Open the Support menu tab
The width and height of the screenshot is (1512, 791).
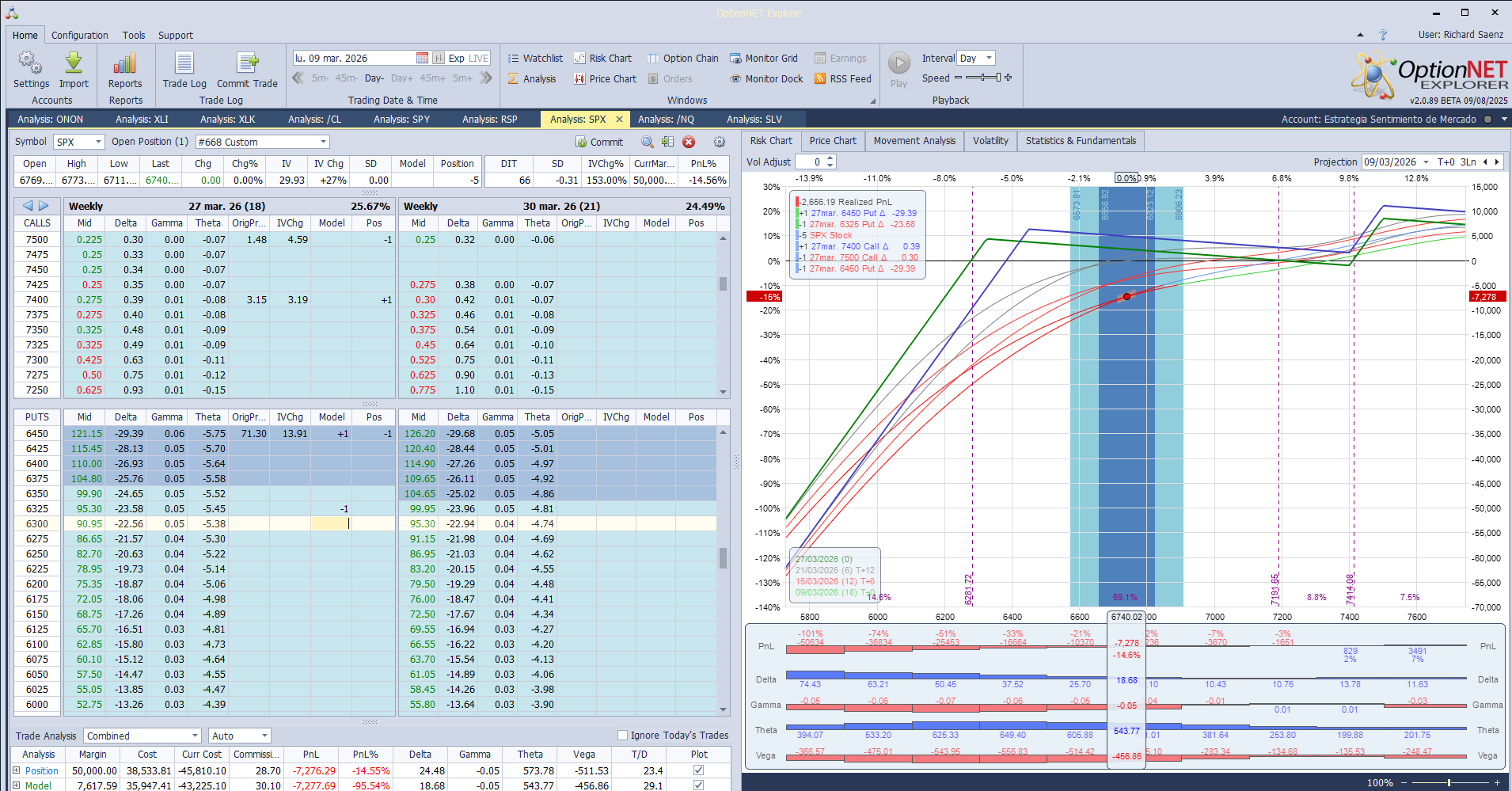click(175, 35)
